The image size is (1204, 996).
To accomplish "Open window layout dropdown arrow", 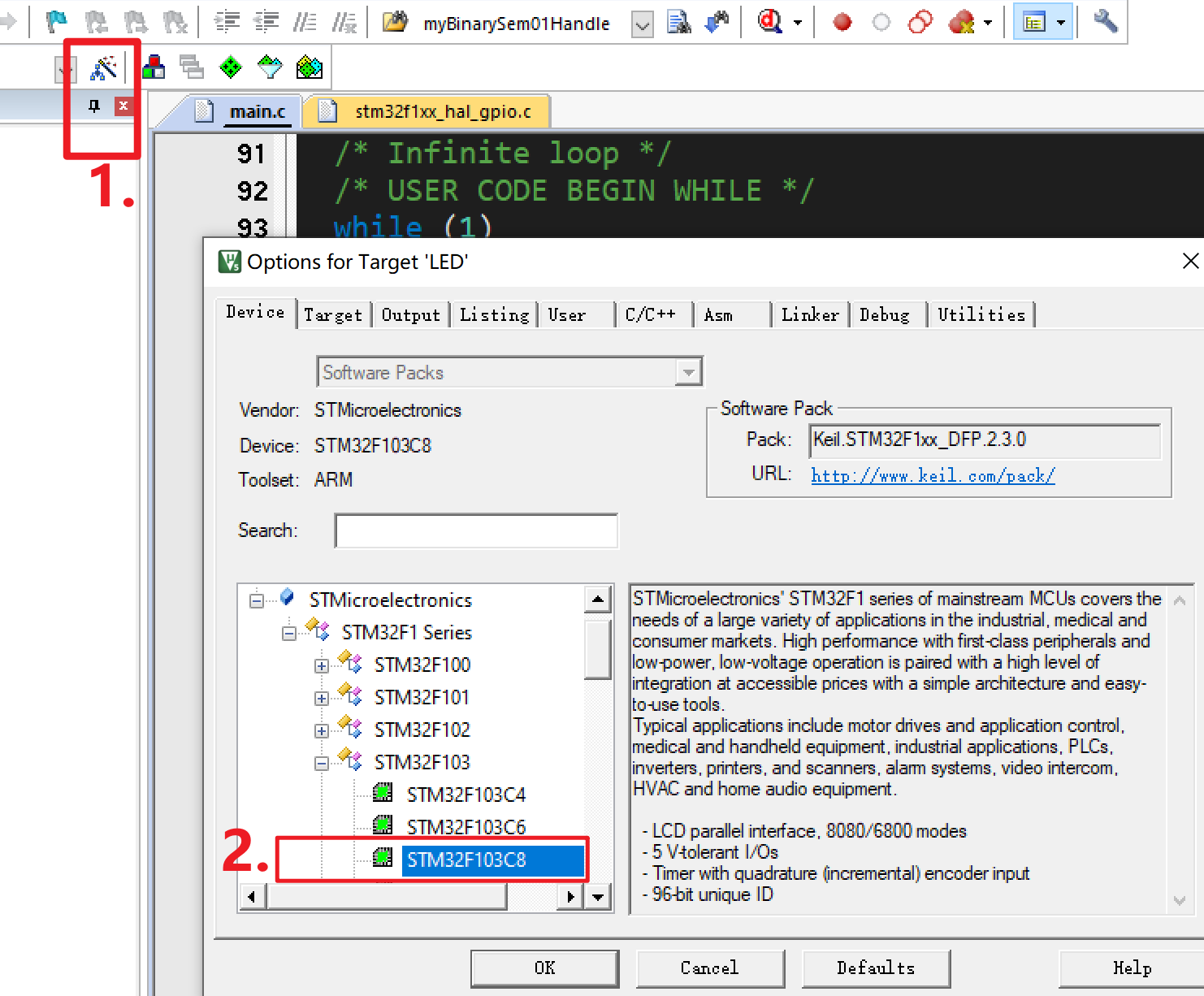I will click(x=1061, y=23).
